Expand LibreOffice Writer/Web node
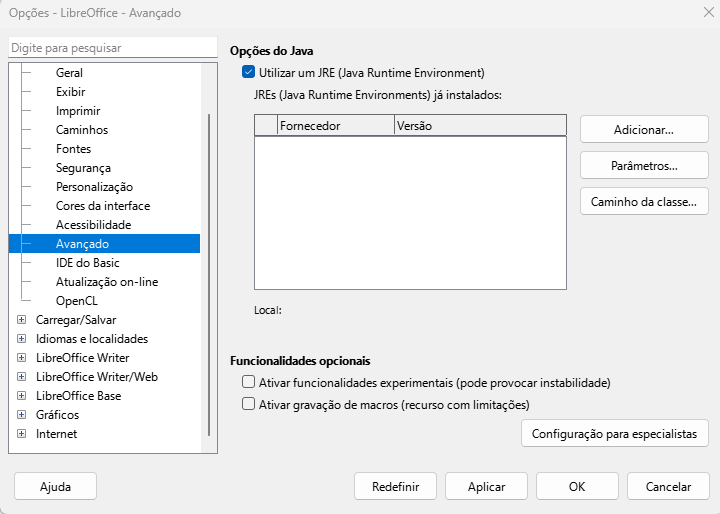720x514 pixels. coord(22,377)
